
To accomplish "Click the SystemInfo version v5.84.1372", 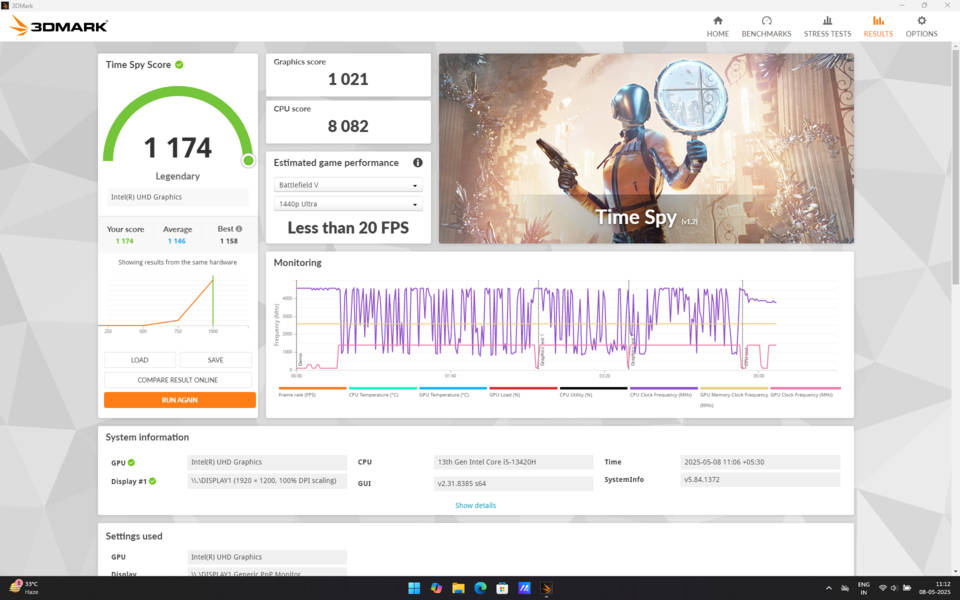I will click(760, 479).
